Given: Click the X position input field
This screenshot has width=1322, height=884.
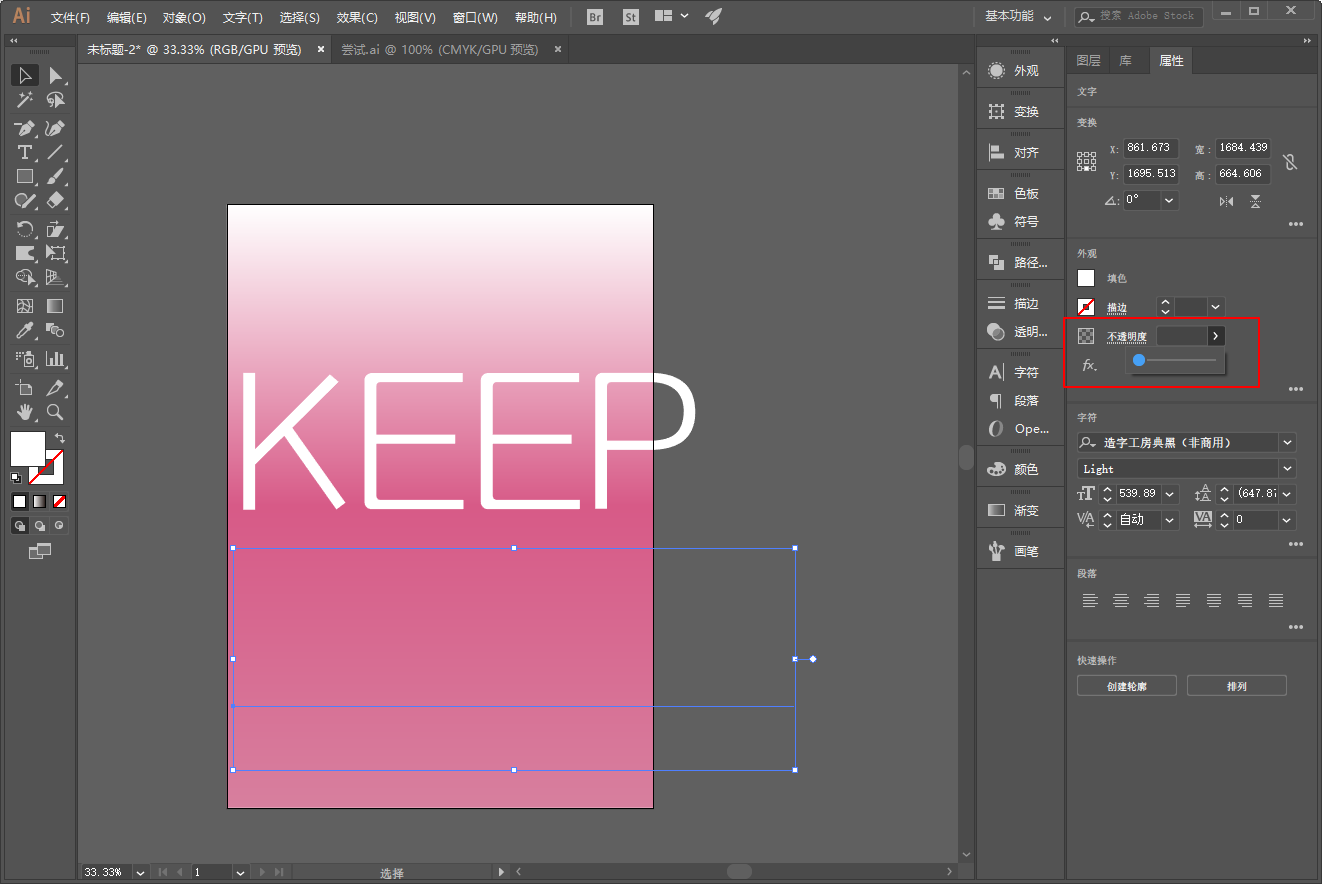Looking at the screenshot, I should pyautogui.click(x=1151, y=148).
